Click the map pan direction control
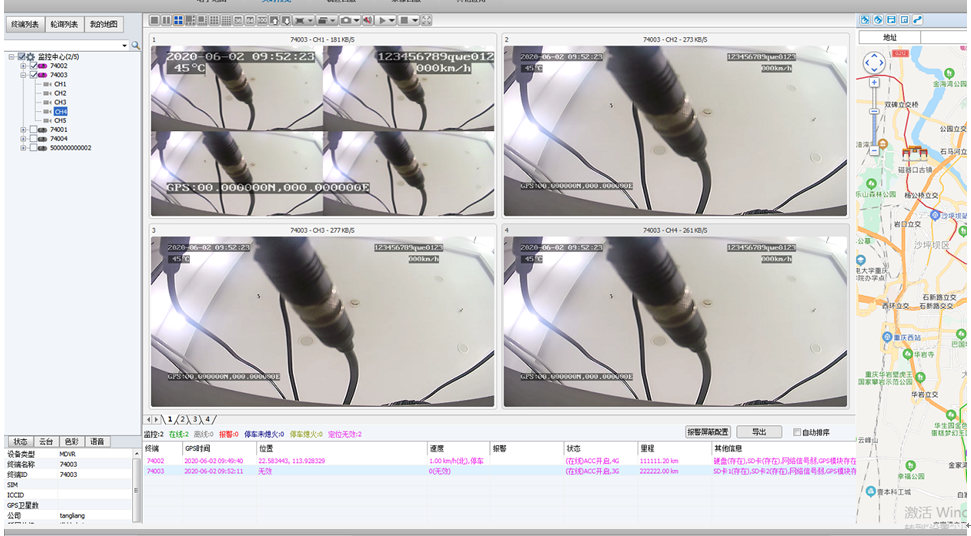Viewport: 971px width, 536px height. [x=874, y=63]
